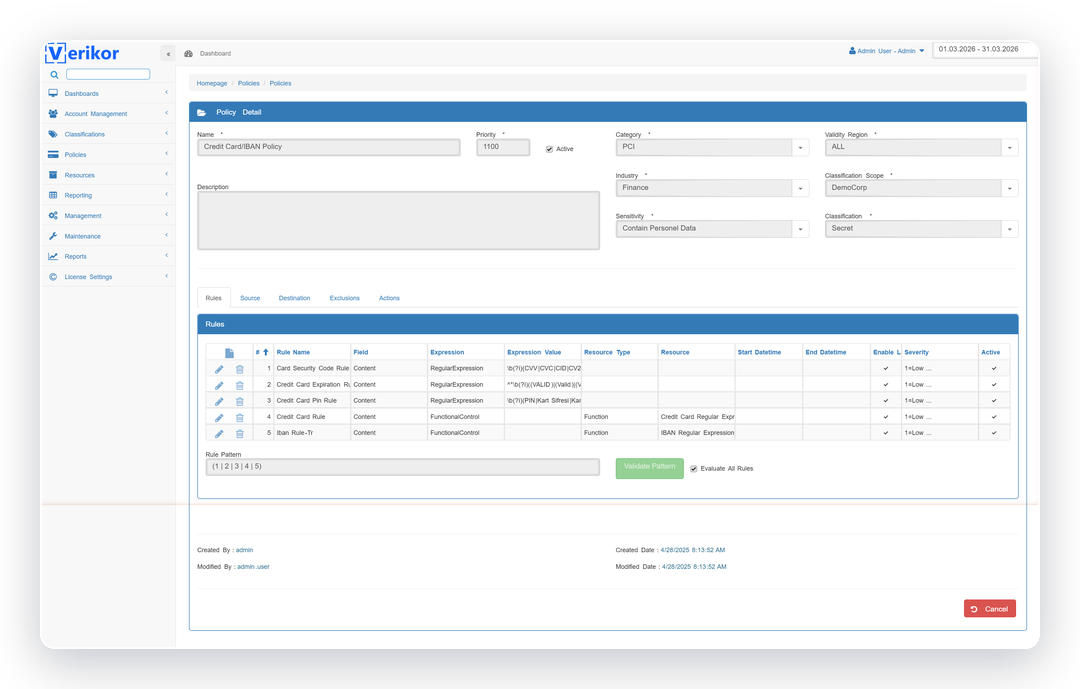This screenshot has height=689, width=1080.
Task: Toggle Active check for Card Security Code Rule
Action: tap(994, 369)
